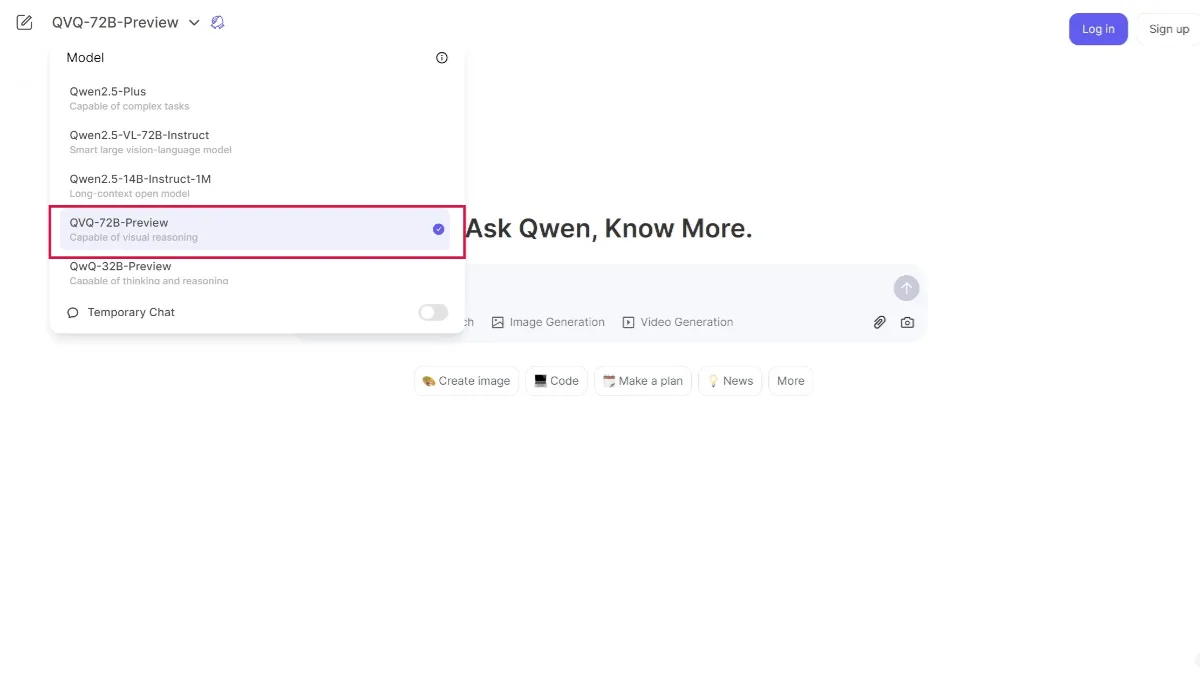Start a new chat with the pencil icon
This screenshot has width=1200, height=675.
[x=25, y=22]
